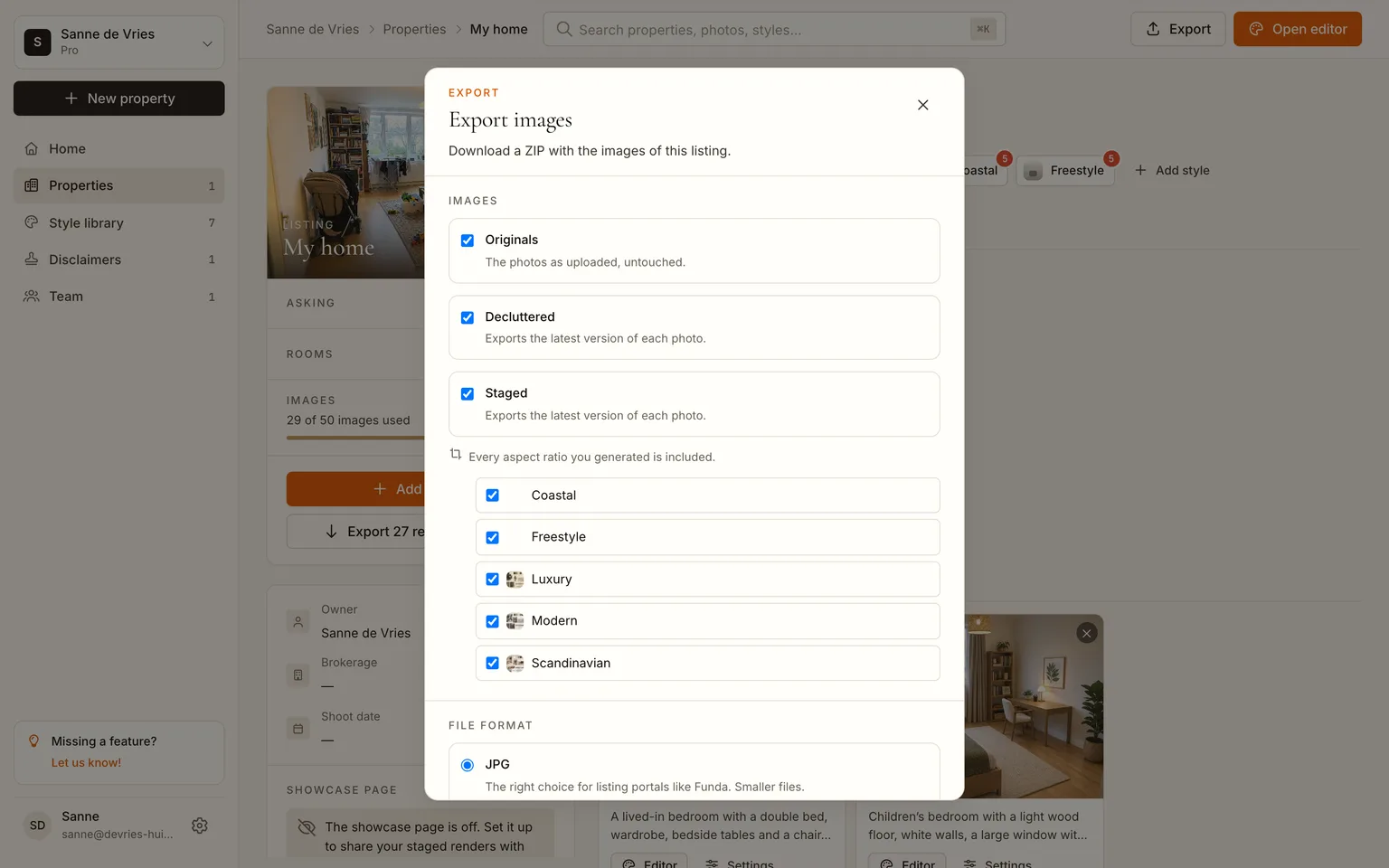The image size is (1389, 868).
Task: Go to Home in the sidebar
Action: pyautogui.click(x=119, y=148)
